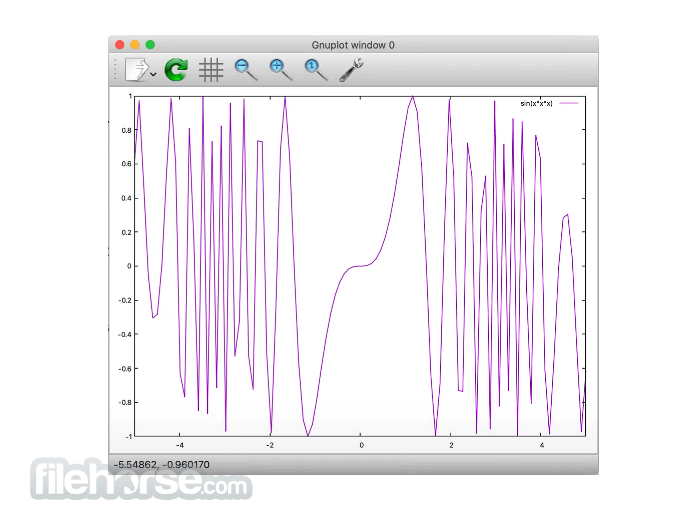Click the x-axis label -4
The height and width of the screenshot is (530, 700).
[x=179, y=445]
